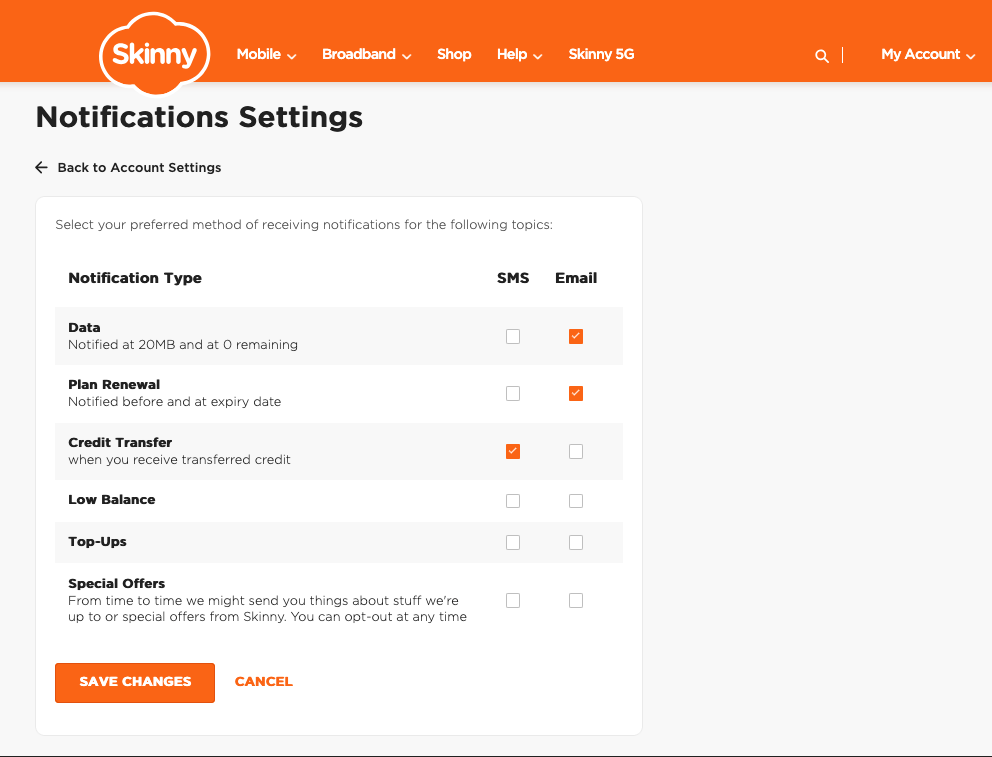The width and height of the screenshot is (992, 757).
Task: Turn on Email for Top-Ups
Action: point(576,543)
